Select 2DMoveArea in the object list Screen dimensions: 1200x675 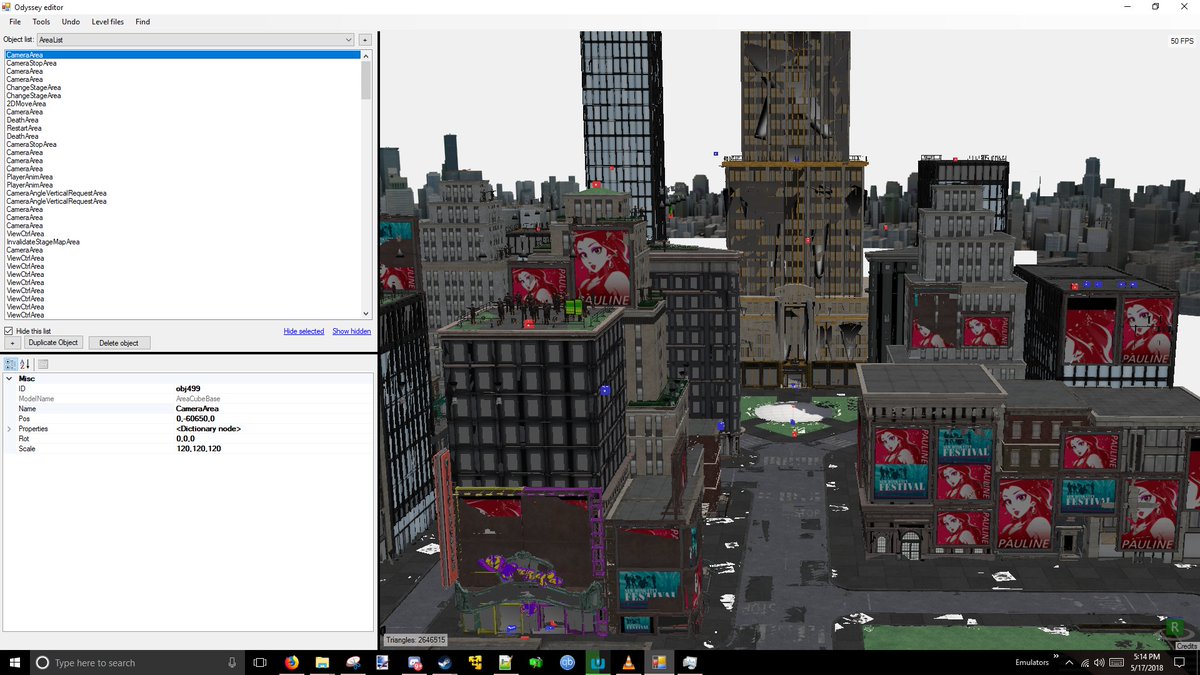(x=26, y=104)
